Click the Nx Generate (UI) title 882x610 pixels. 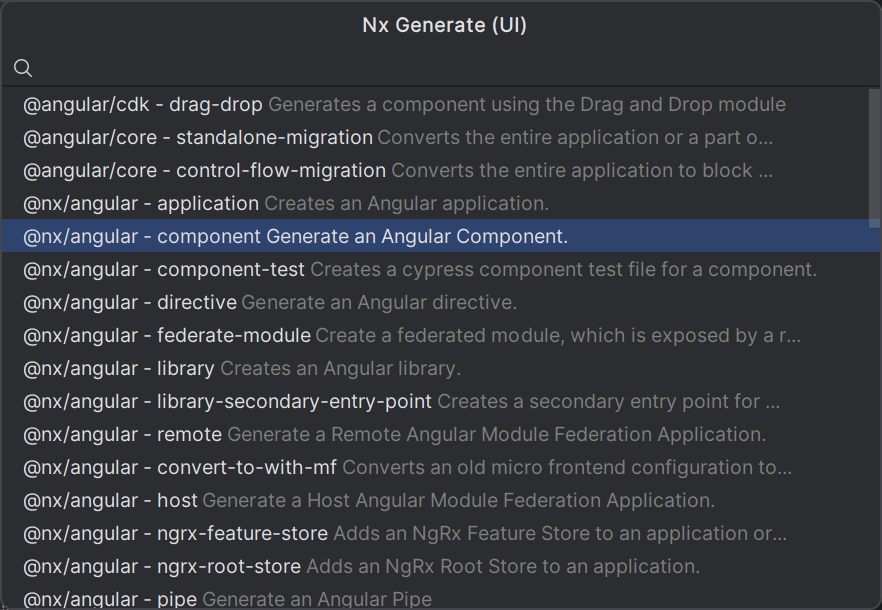(444, 25)
